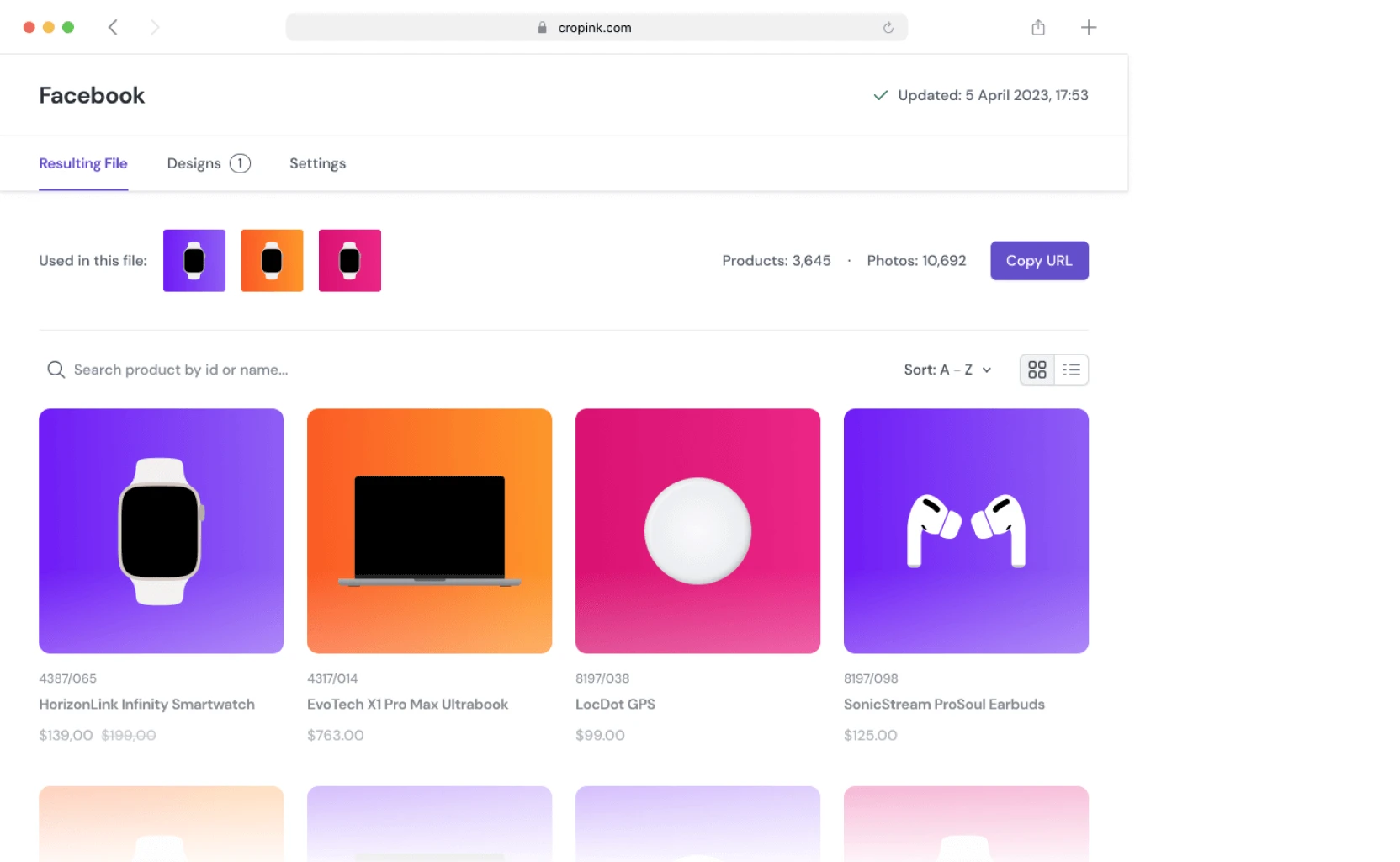
Task: Open the search product magnifier icon
Action: click(55, 370)
